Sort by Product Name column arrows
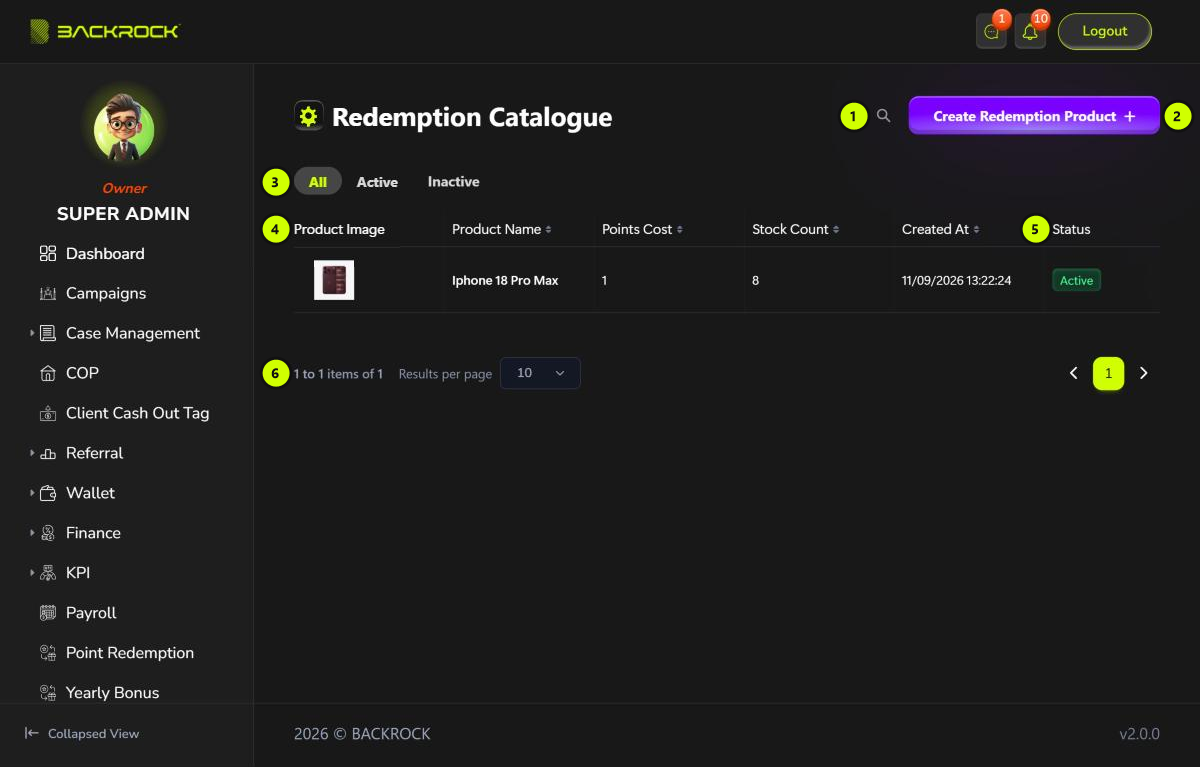The height and width of the screenshot is (767, 1200). pos(549,230)
